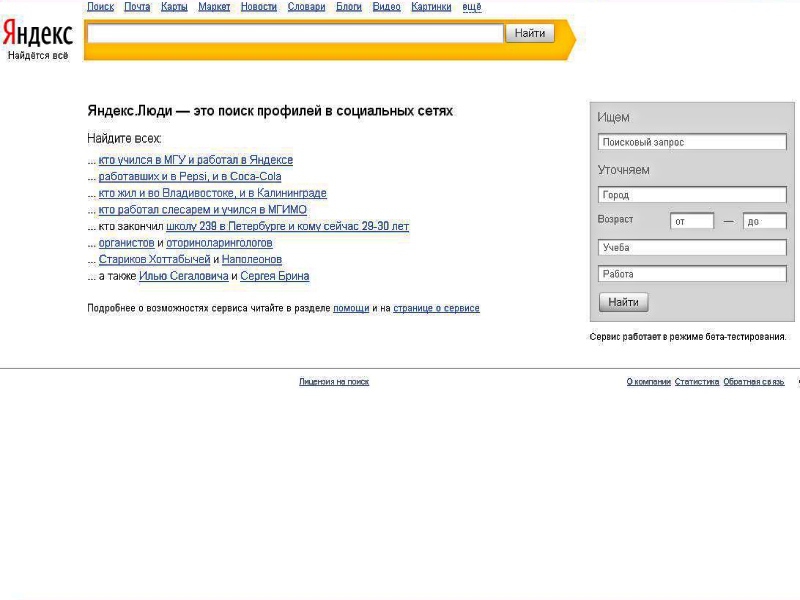Open the О компании footer link

pos(648,382)
